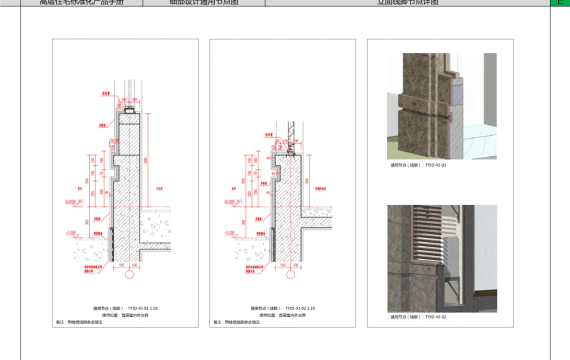Select the middle gray header title cell
Viewport: 570px width, 360px height.
(x=204, y=3)
